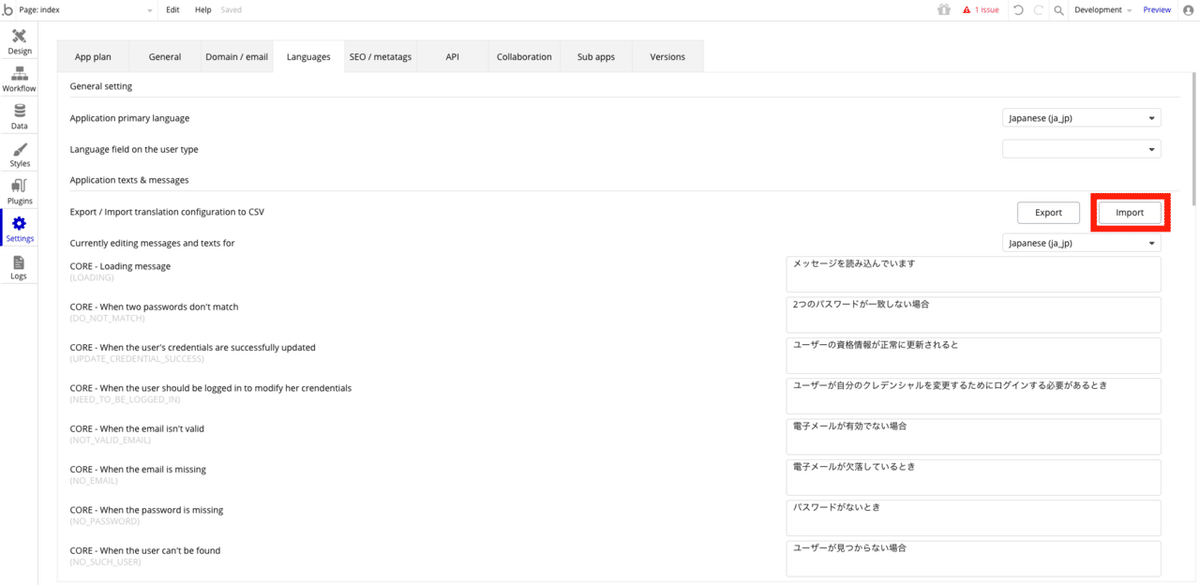Viewport: 1200px width, 585px height.
Task: Open the Logs section in sidebar
Action: coord(19,267)
